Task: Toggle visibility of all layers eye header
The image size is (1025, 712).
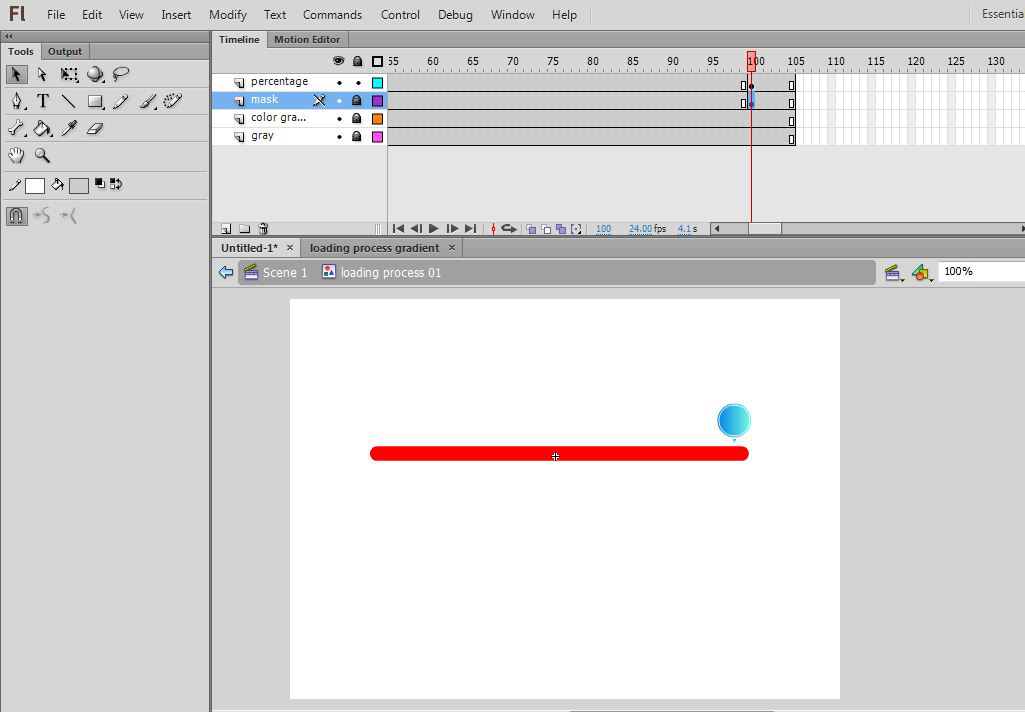Action: (338, 61)
